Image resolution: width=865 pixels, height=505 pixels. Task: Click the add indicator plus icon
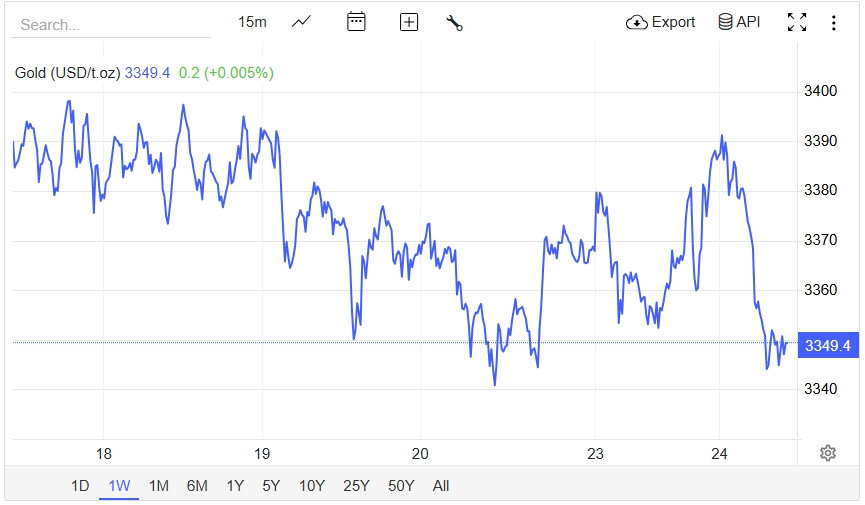point(408,22)
